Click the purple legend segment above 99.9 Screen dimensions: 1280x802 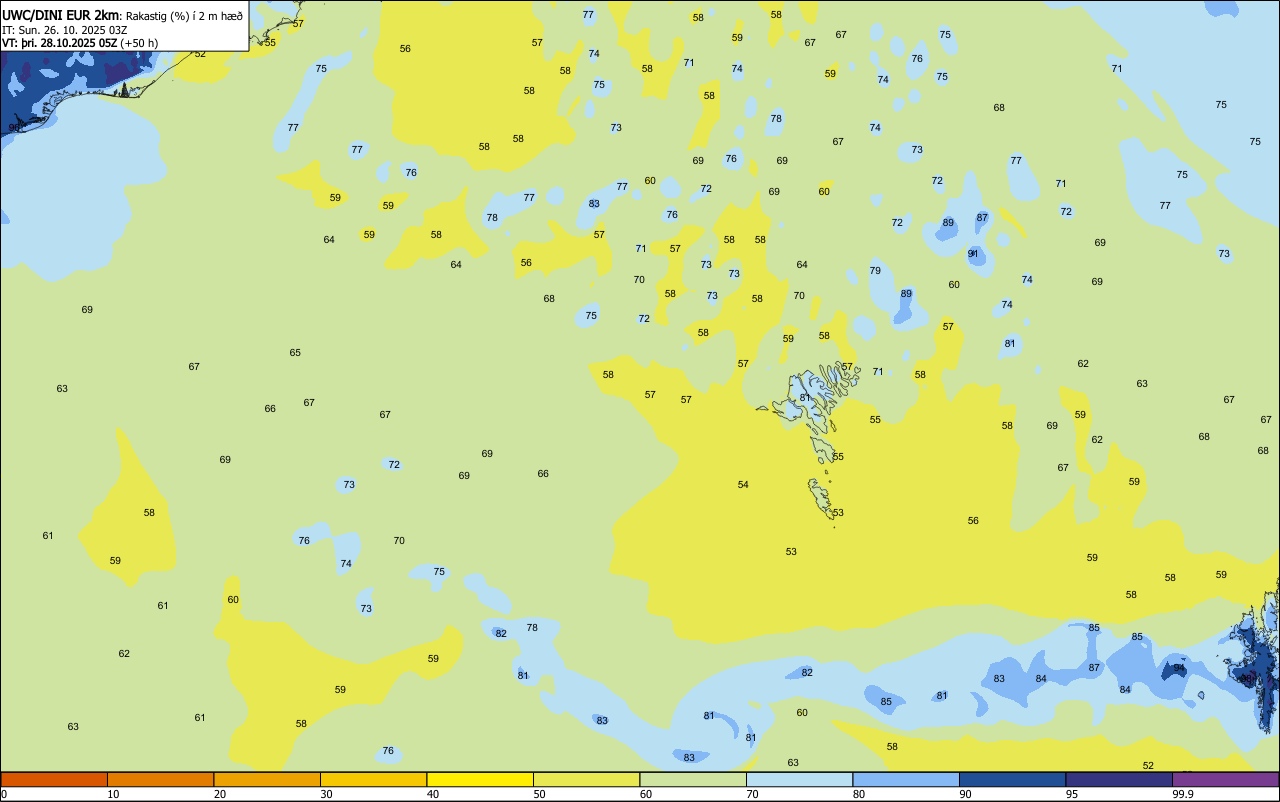tap(1225, 780)
